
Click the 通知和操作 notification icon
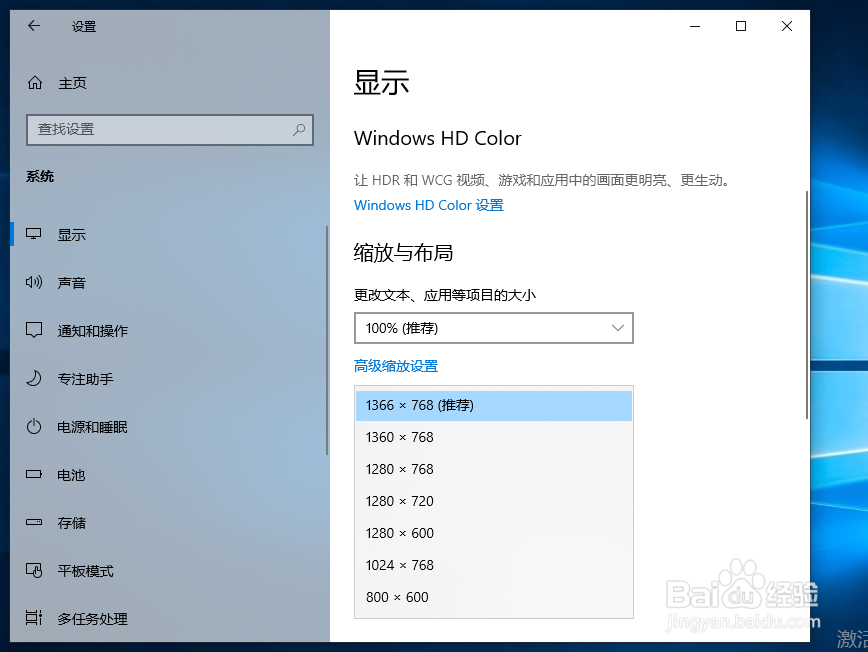tap(34, 330)
